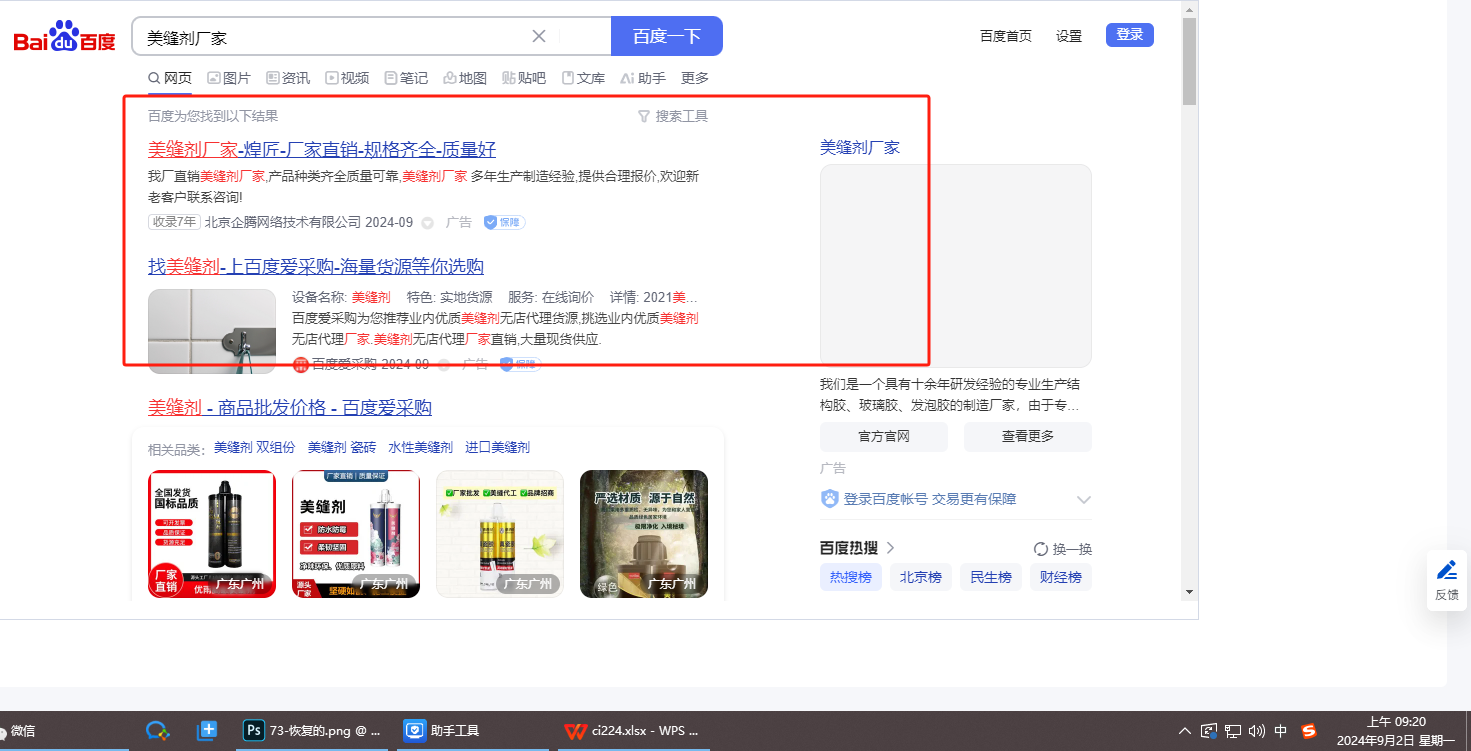Screen dimensions: 1471x751
Task: Click the Baidu logo
Action: click(65, 37)
